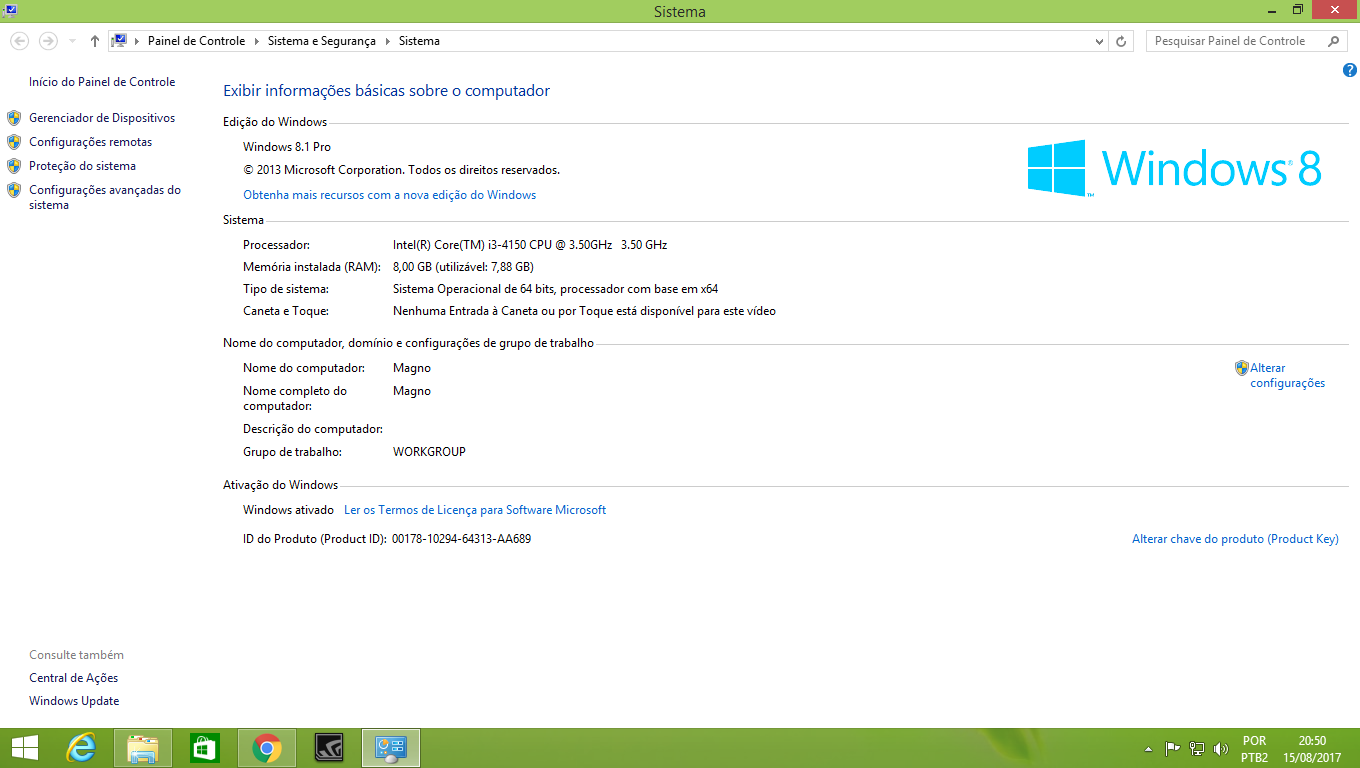This screenshot has width=1360, height=768.
Task: Click taskbar clock showing 20:50
Action: 1312,749
